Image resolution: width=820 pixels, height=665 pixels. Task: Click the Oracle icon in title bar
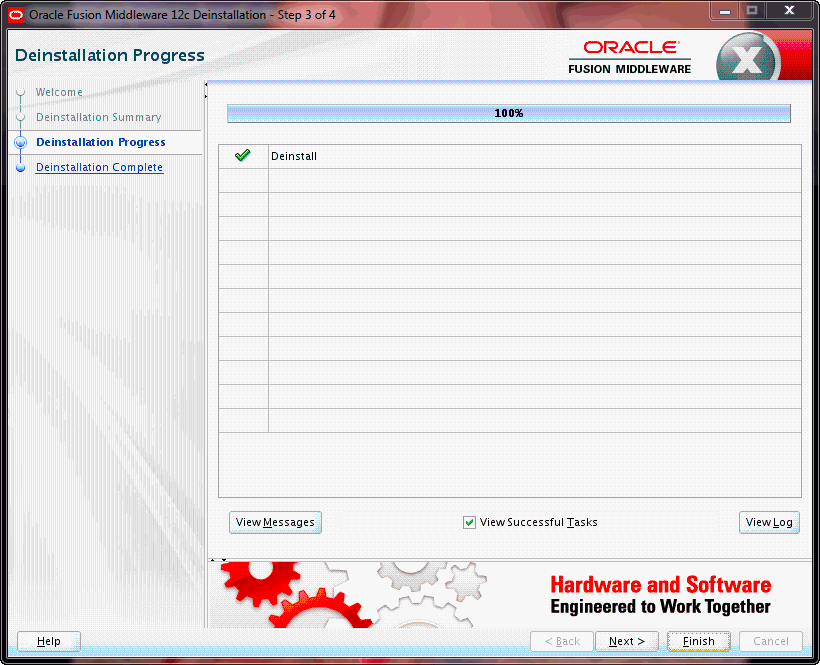tap(16, 15)
